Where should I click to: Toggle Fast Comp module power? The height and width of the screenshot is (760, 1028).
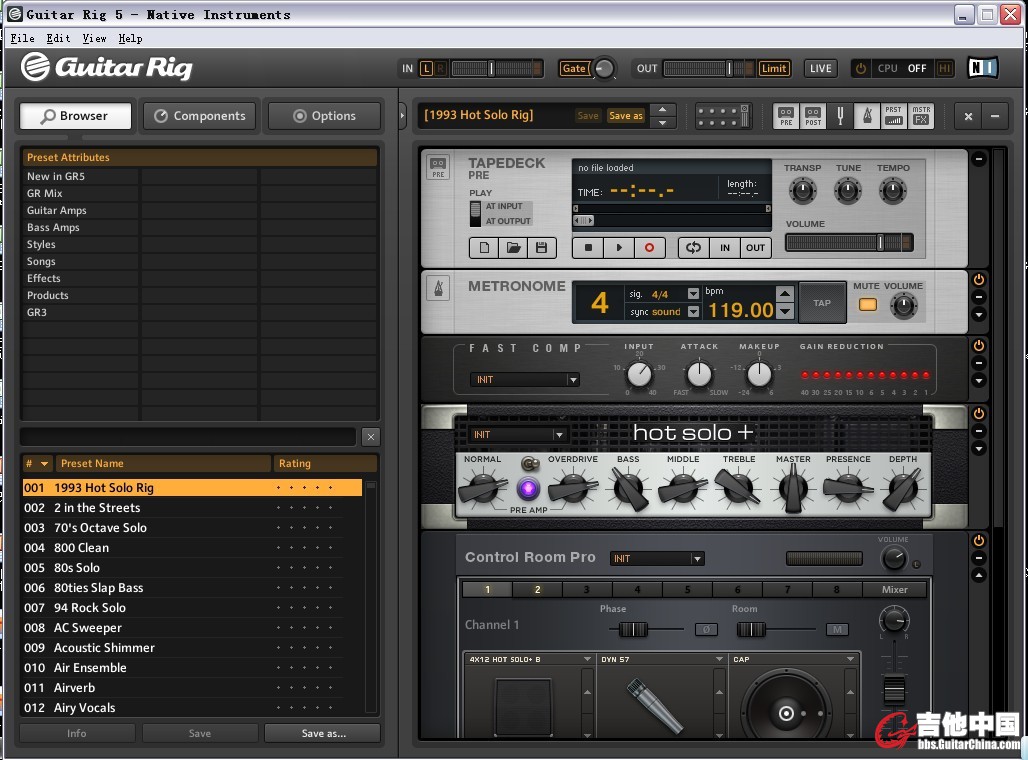pyautogui.click(x=979, y=346)
